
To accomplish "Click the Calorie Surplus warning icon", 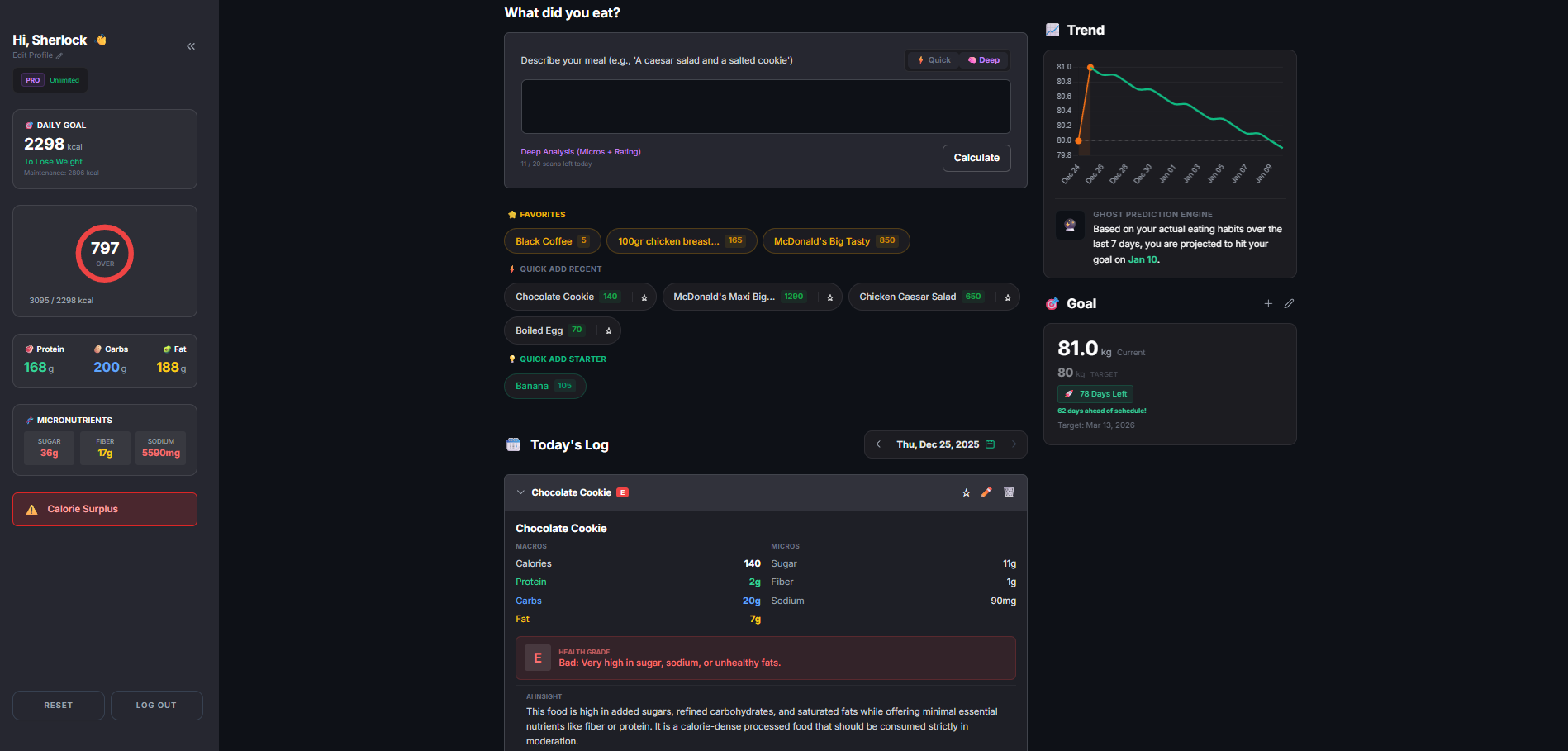I will 32,509.
